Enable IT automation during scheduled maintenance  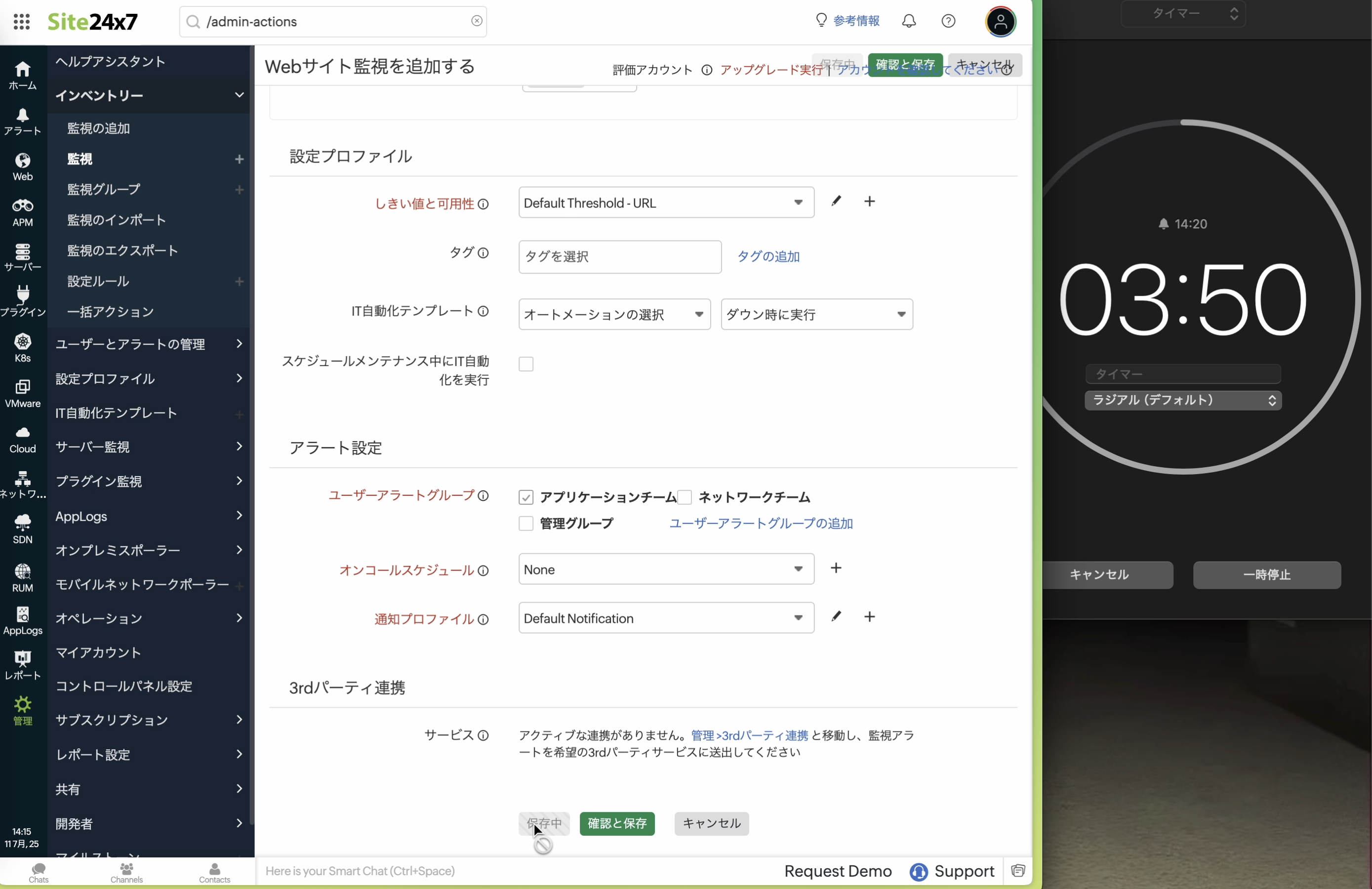point(526,364)
